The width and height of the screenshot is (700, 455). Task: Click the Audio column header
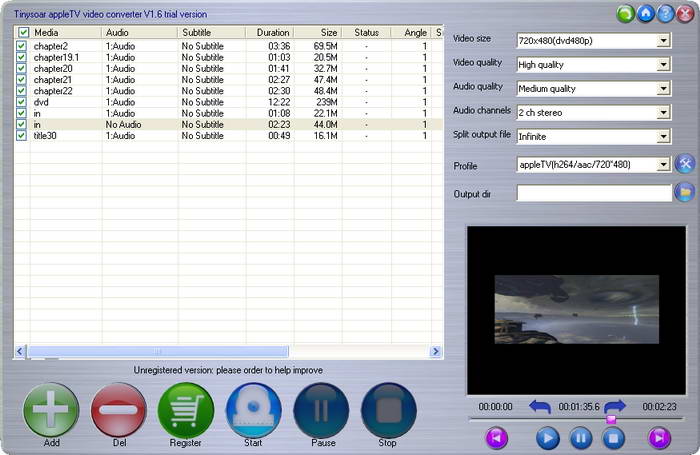(140, 32)
